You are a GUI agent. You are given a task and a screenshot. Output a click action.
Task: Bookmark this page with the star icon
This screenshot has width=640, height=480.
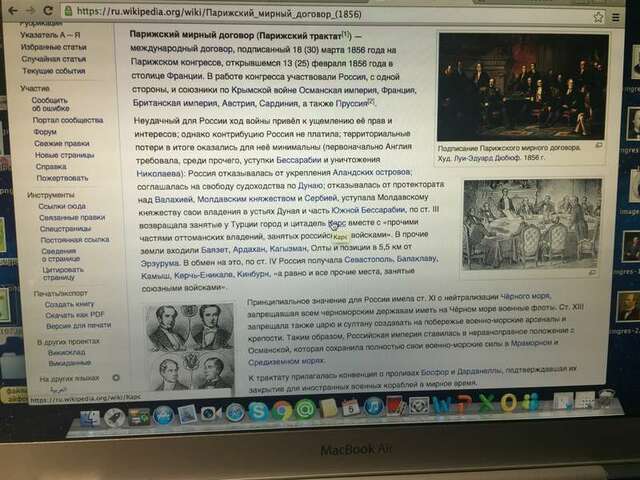click(598, 17)
